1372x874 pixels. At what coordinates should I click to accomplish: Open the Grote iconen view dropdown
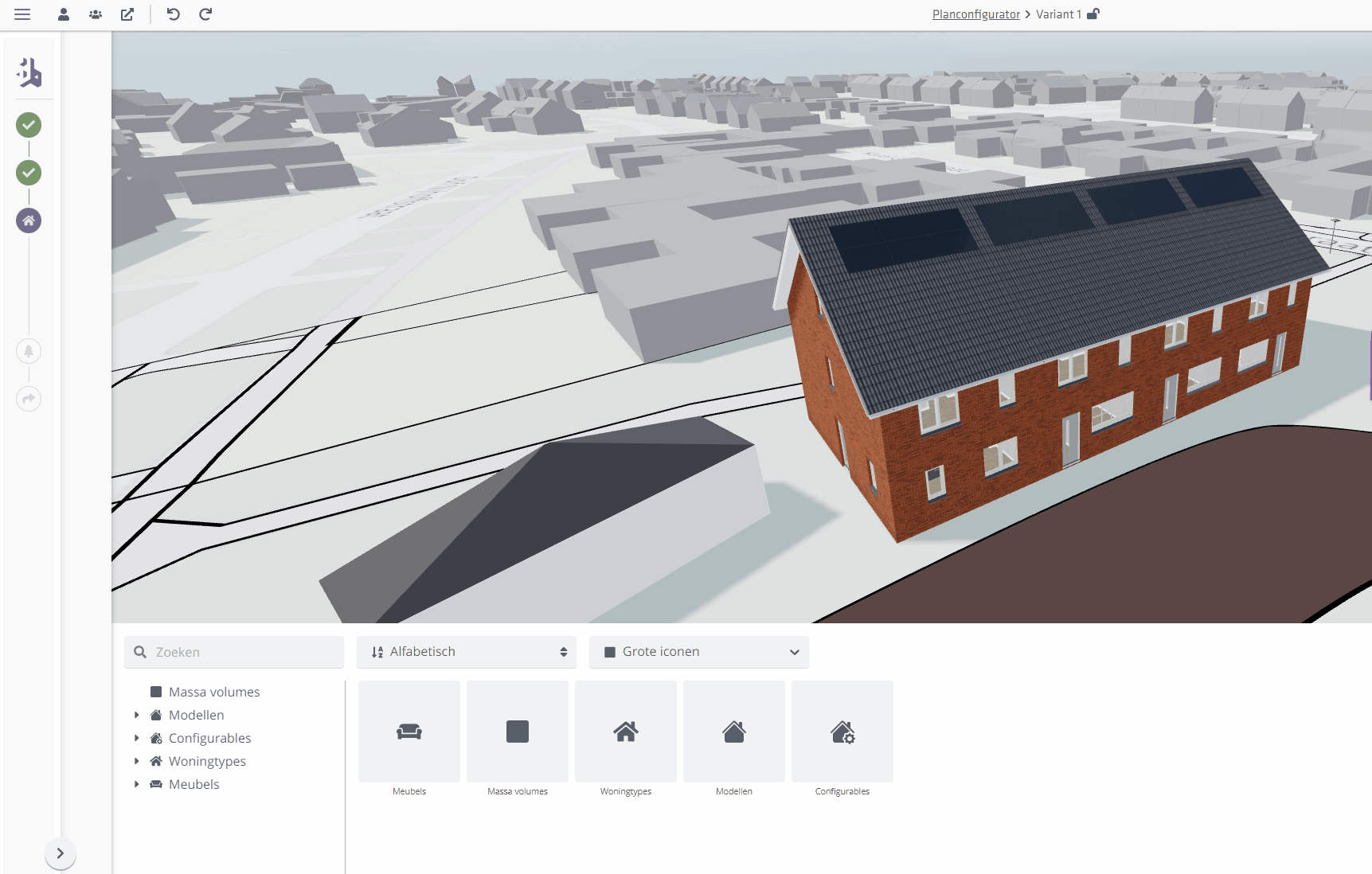point(699,652)
